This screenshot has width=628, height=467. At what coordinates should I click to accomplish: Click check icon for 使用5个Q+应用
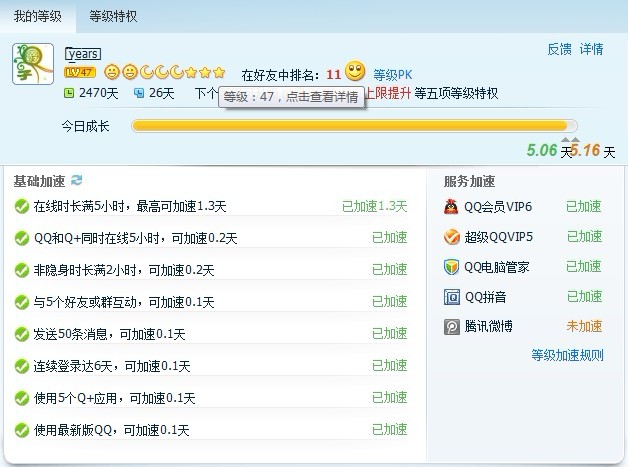click(x=22, y=399)
